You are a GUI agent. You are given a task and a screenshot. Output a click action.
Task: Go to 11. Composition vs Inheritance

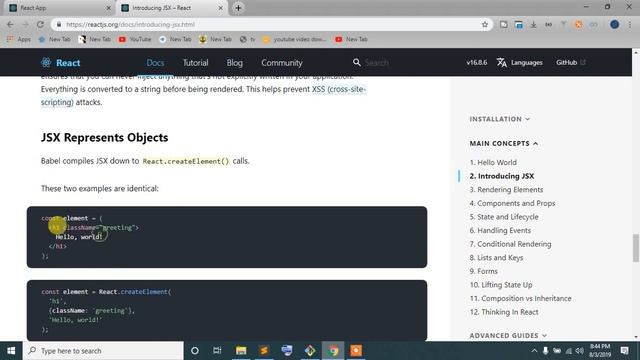(x=520, y=298)
